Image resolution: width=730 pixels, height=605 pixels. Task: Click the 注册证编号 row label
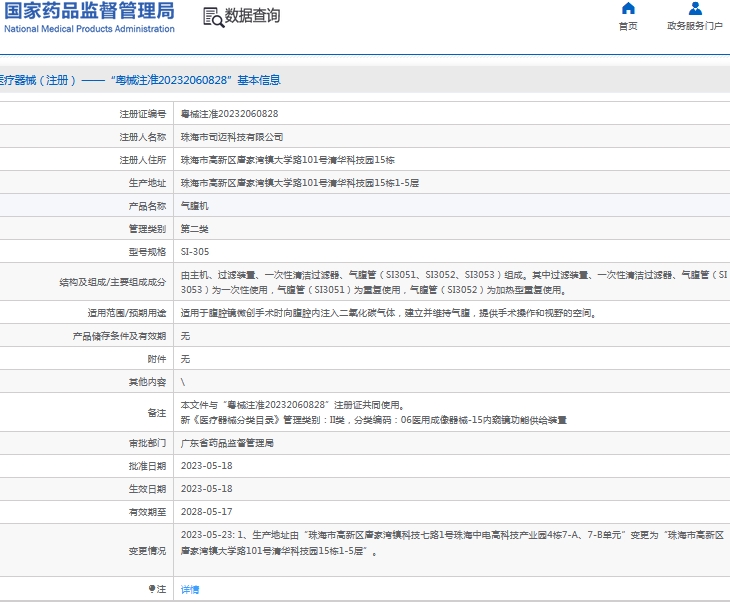click(143, 114)
